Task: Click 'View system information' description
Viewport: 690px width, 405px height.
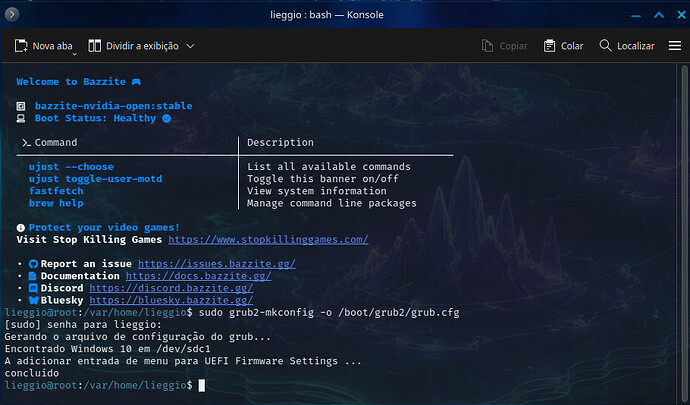Action: point(316,191)
